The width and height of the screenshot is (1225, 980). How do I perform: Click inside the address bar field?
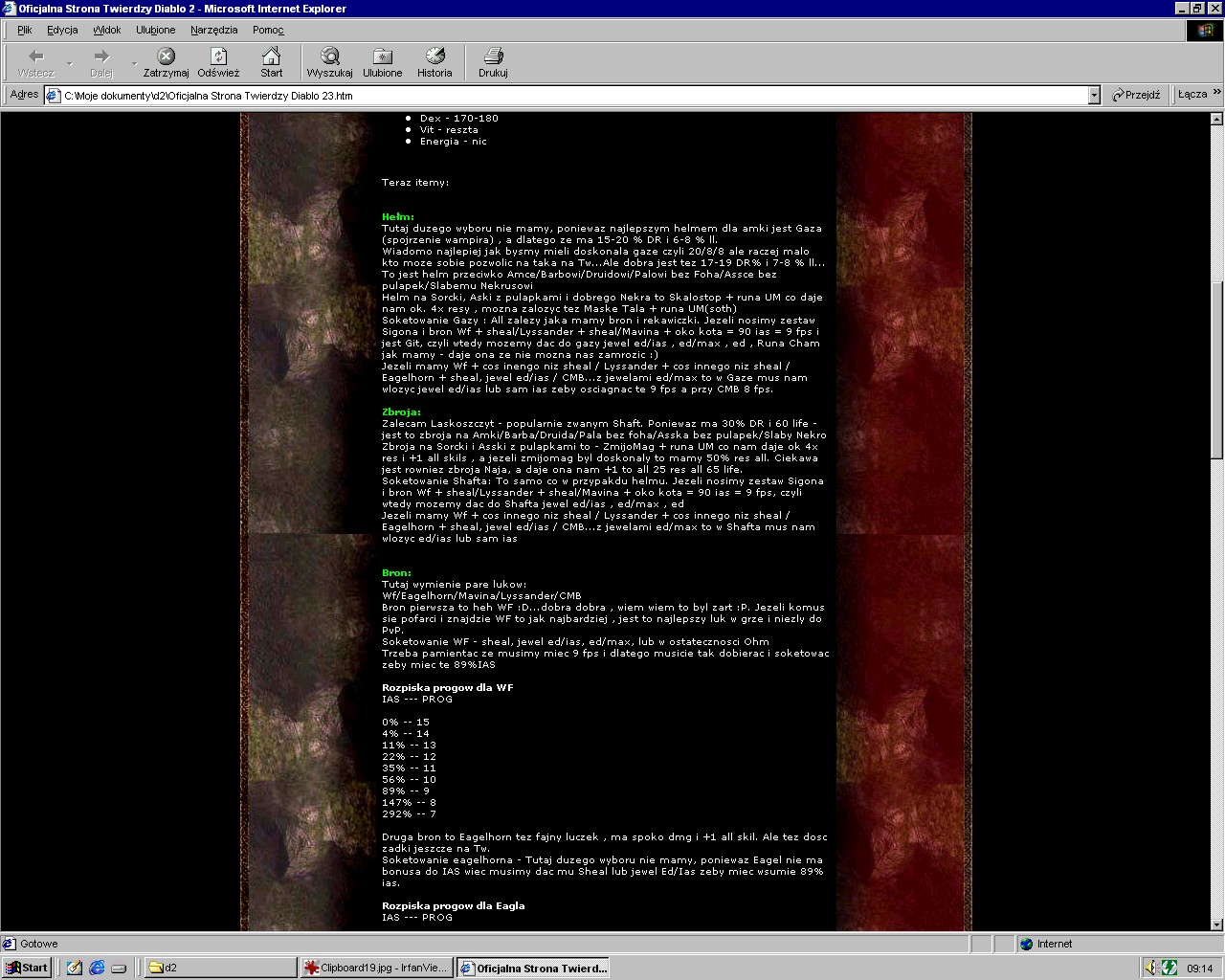pos(574,96)
